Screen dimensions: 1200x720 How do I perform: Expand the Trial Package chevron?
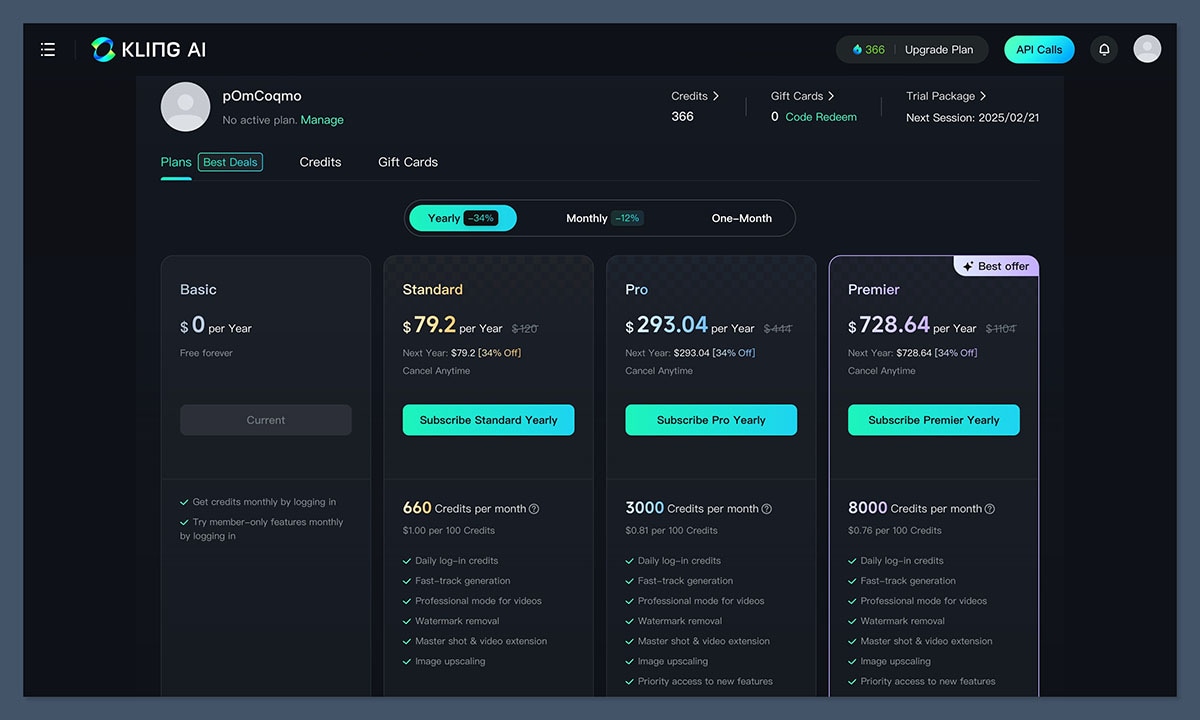(981, 95)
